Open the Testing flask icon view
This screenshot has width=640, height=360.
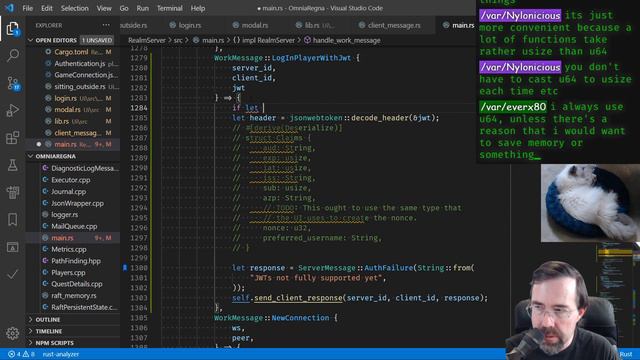12,165
